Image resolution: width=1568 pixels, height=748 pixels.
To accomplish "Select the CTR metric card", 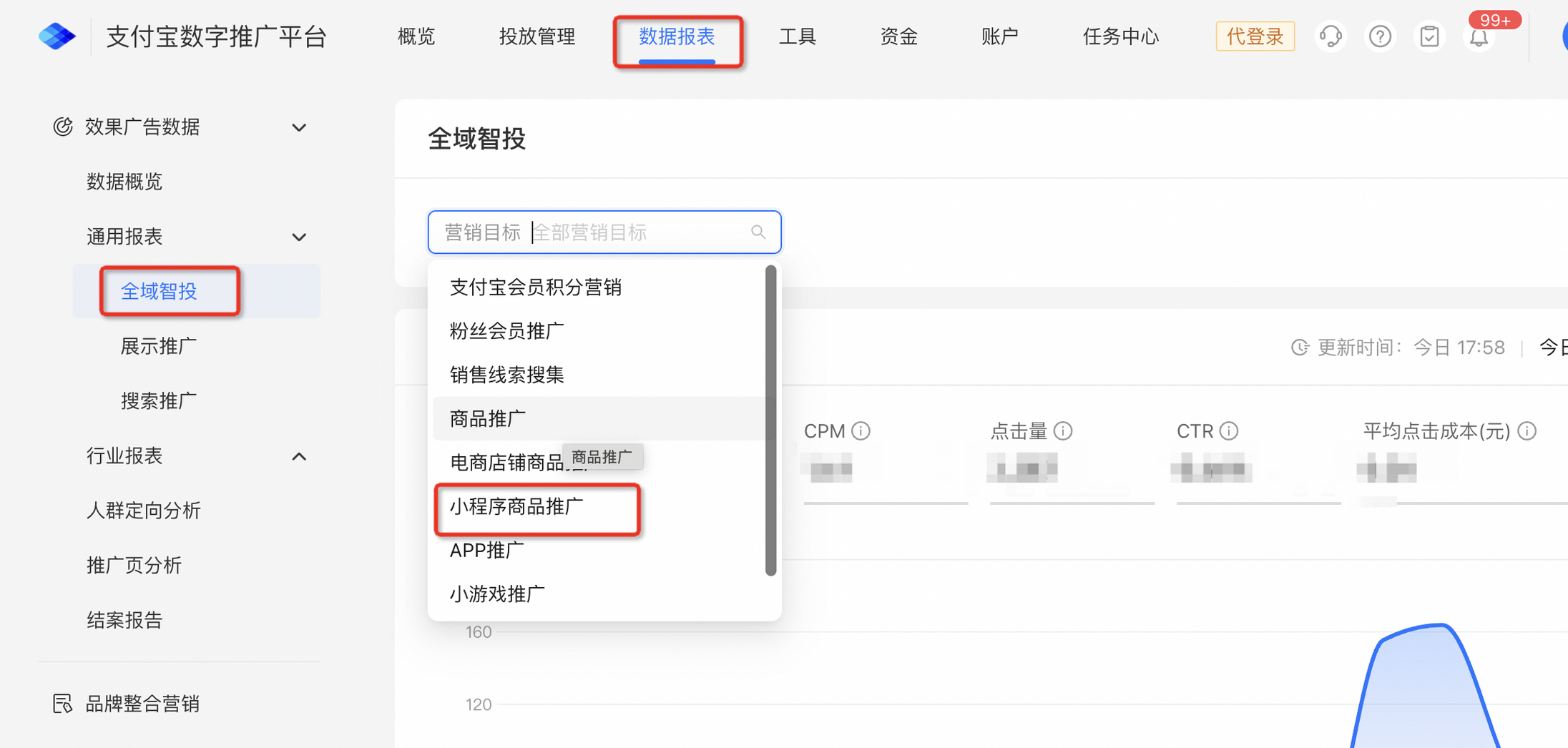I will tap(1258, 461).
